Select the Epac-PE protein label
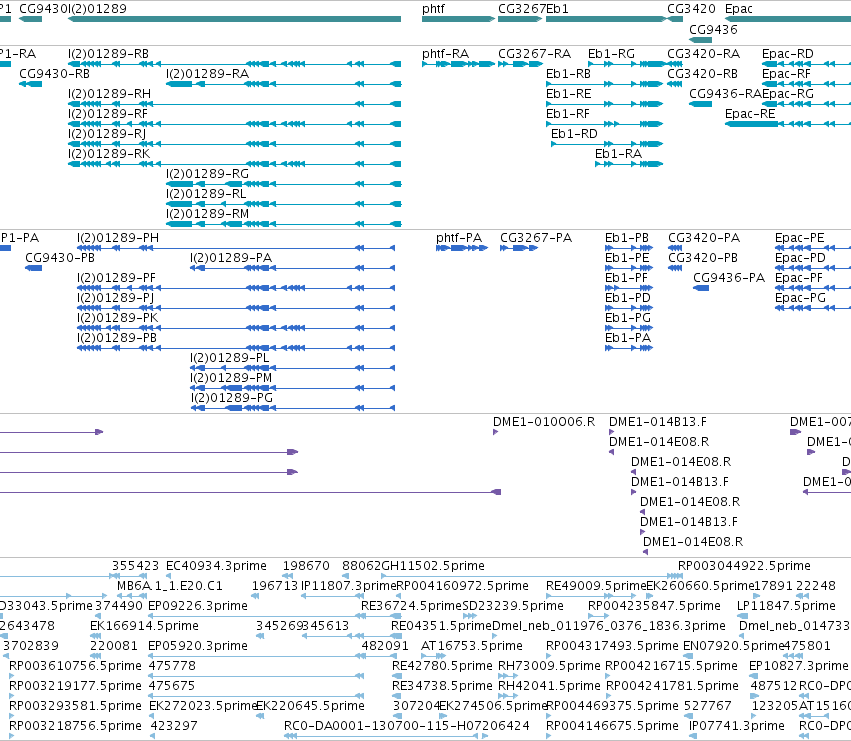Screen dimensions: 851x741 [x=799, y=238]
